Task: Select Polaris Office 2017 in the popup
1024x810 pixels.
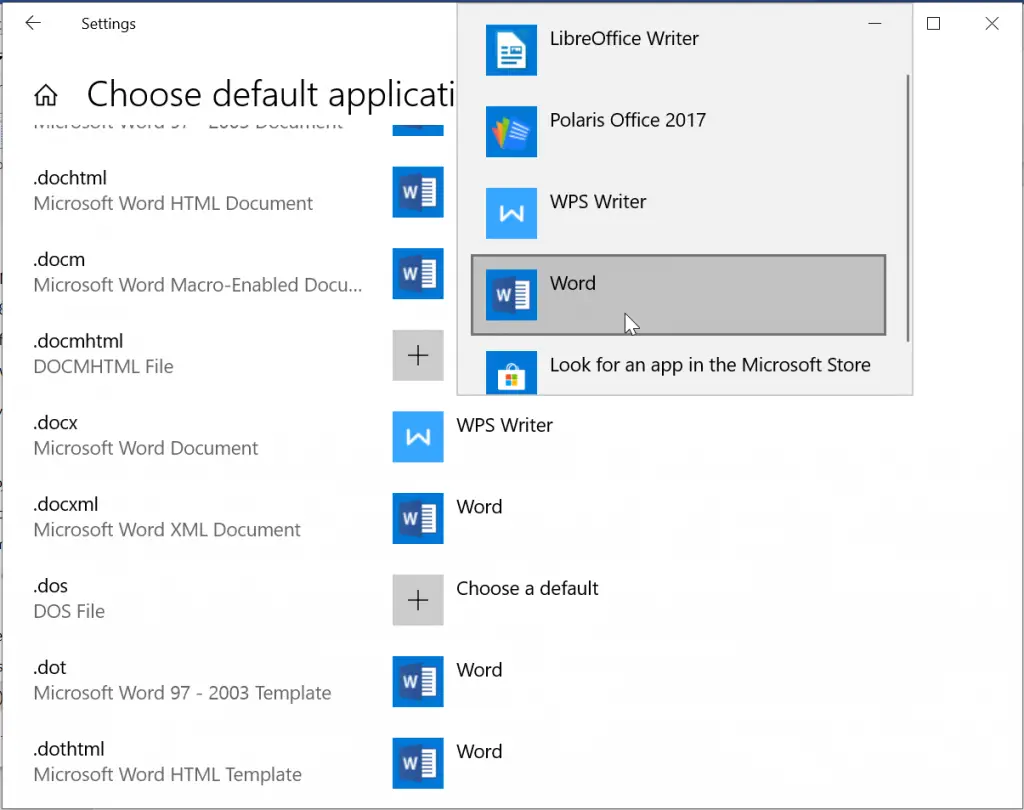Action: (x=627, y=119)
